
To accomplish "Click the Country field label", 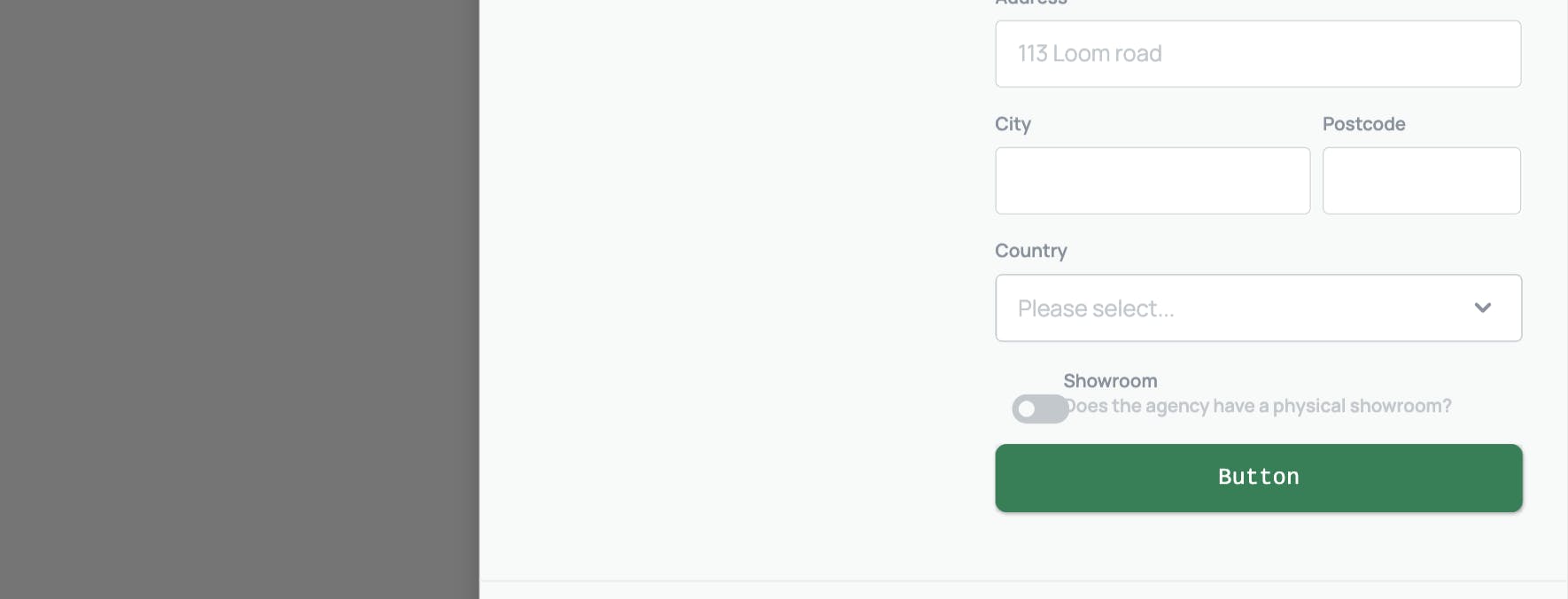I will coord(1030,251).
